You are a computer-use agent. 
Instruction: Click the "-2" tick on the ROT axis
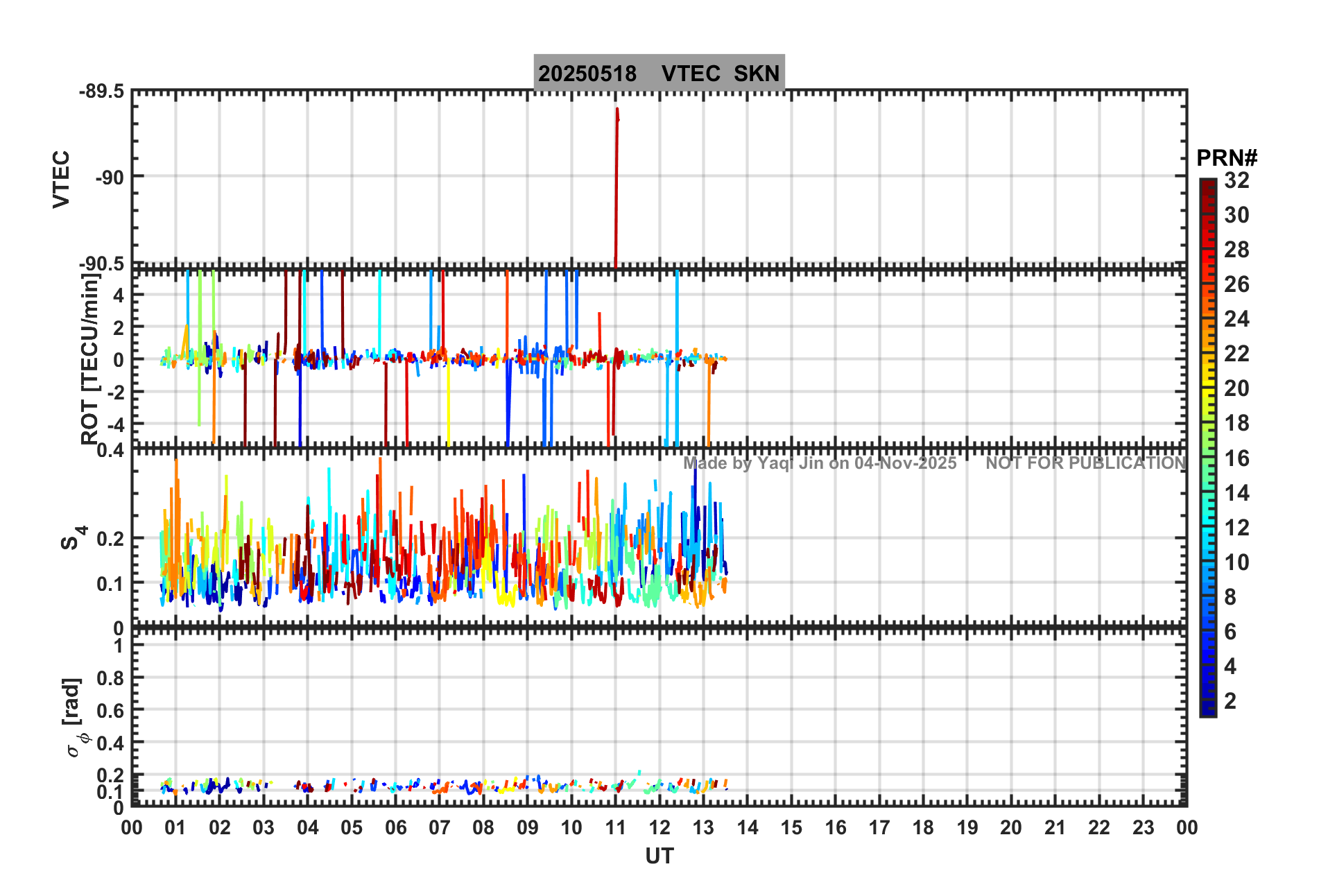[x=114, y=392]
